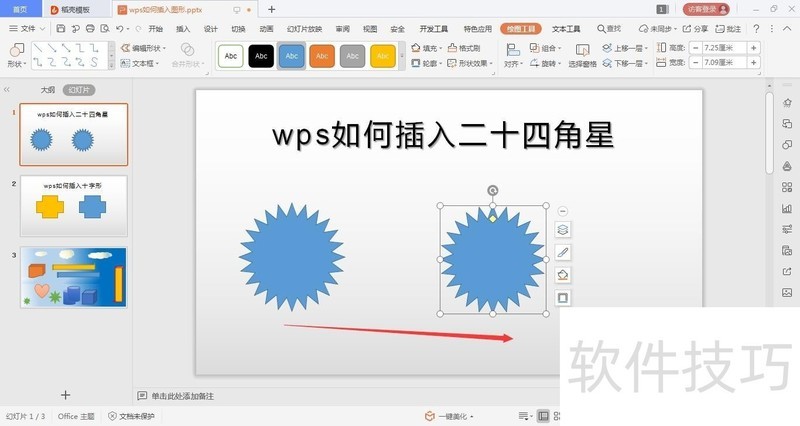Click the Undo arrow icon
The image size is (800, 426).
(x=119, y=29)
